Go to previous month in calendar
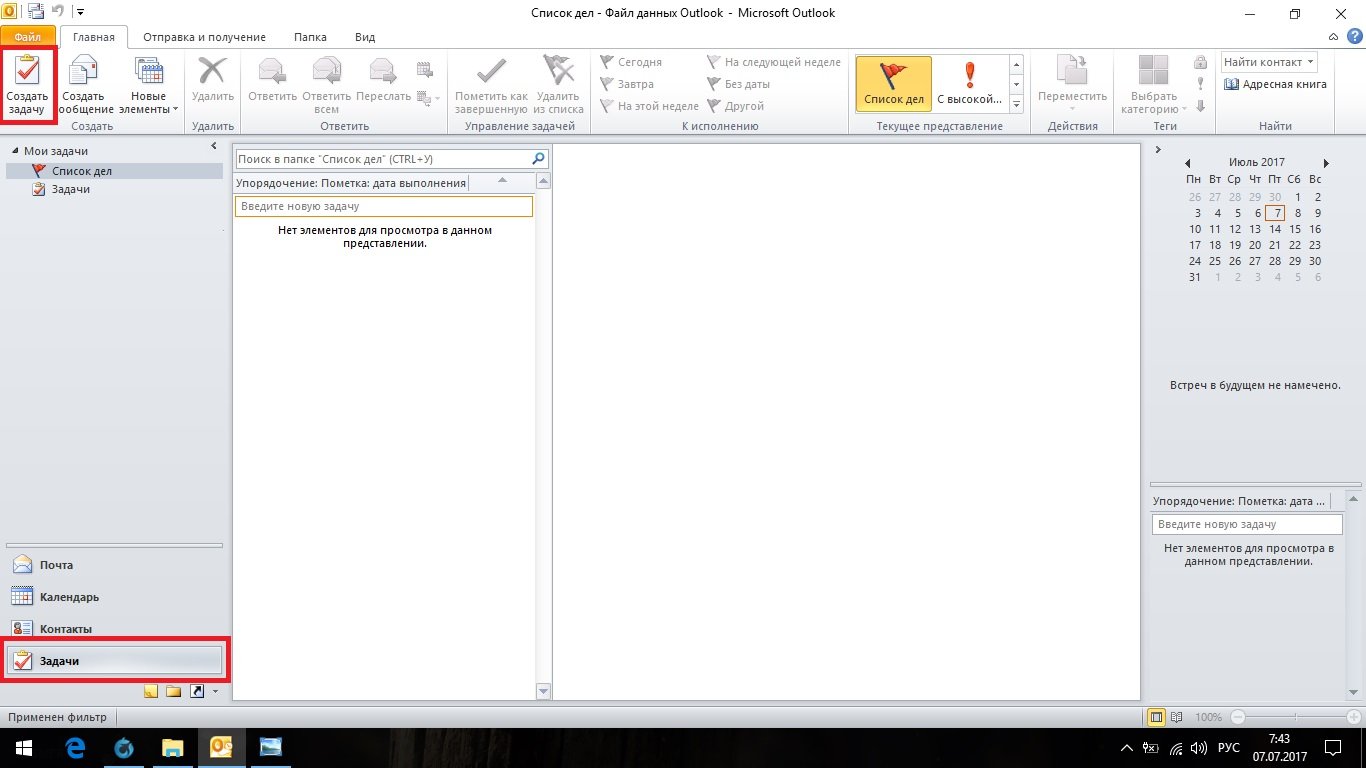The width and height of the screenshot is (1366, 768). pos(1187,163)
